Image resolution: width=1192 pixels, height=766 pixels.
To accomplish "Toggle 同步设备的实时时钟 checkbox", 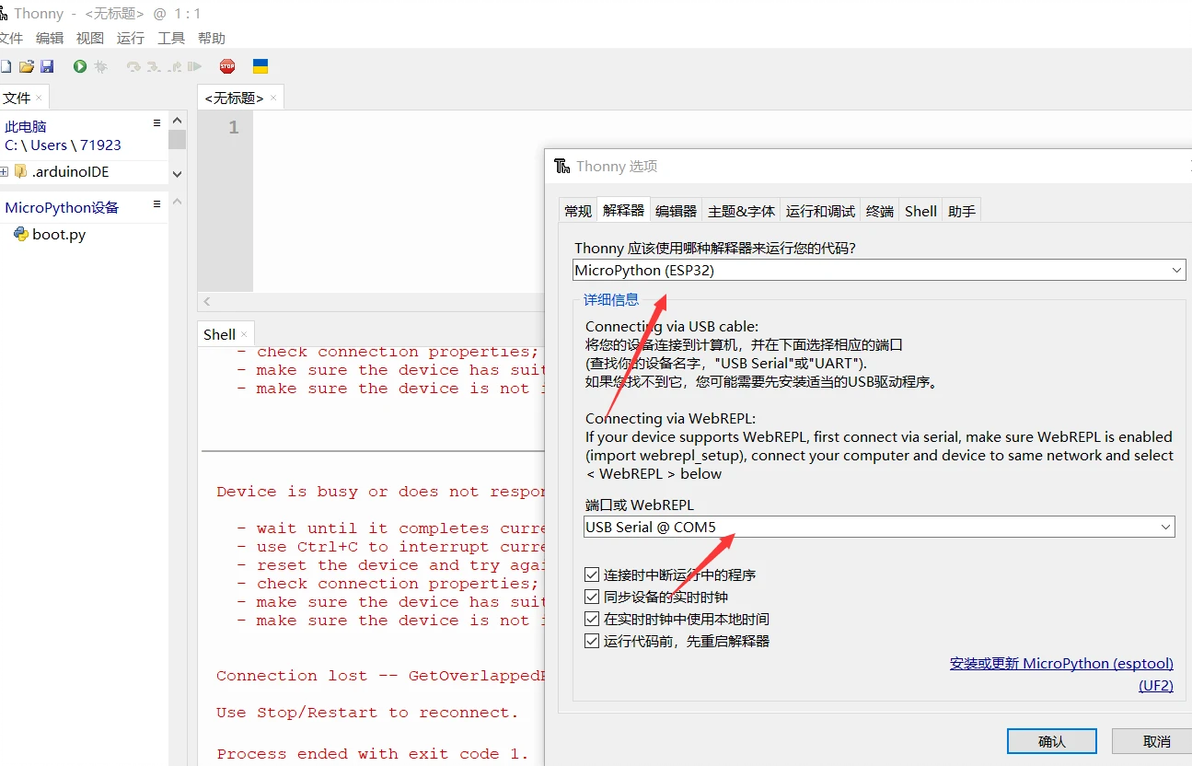I will pyautogui.click(x=591, y=597).
